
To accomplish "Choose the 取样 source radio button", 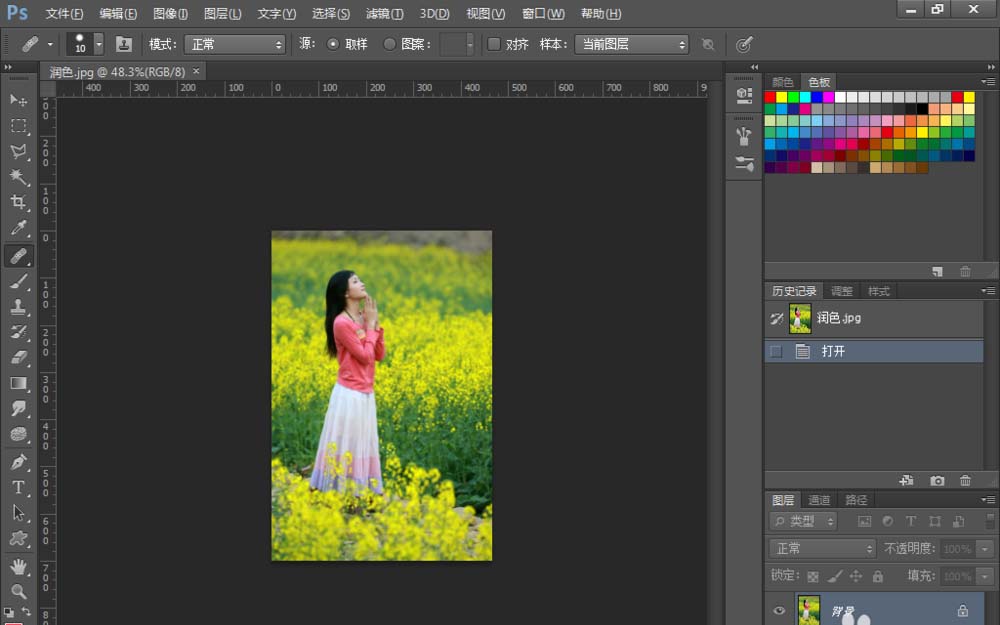I will pyautogui.click(x=333, y=44).
